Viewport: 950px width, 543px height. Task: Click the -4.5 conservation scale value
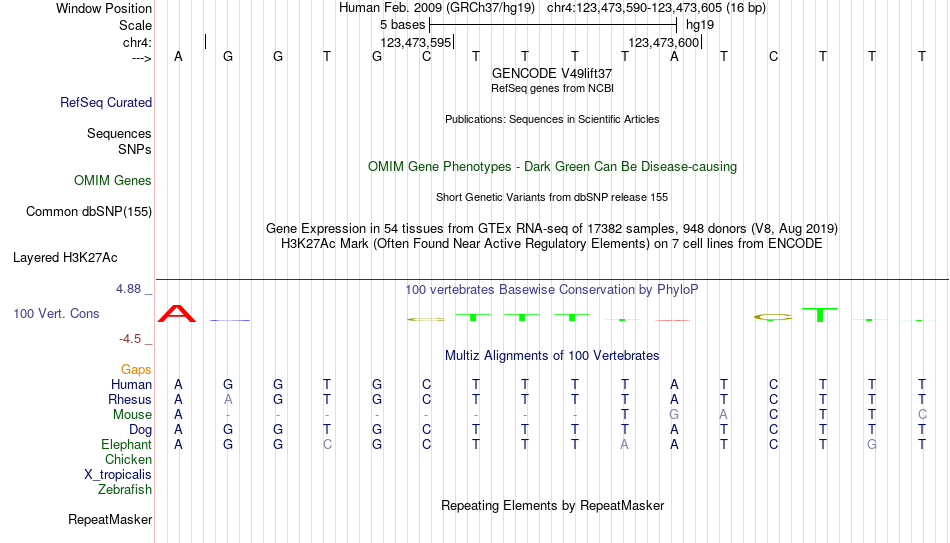coord(130,339)
